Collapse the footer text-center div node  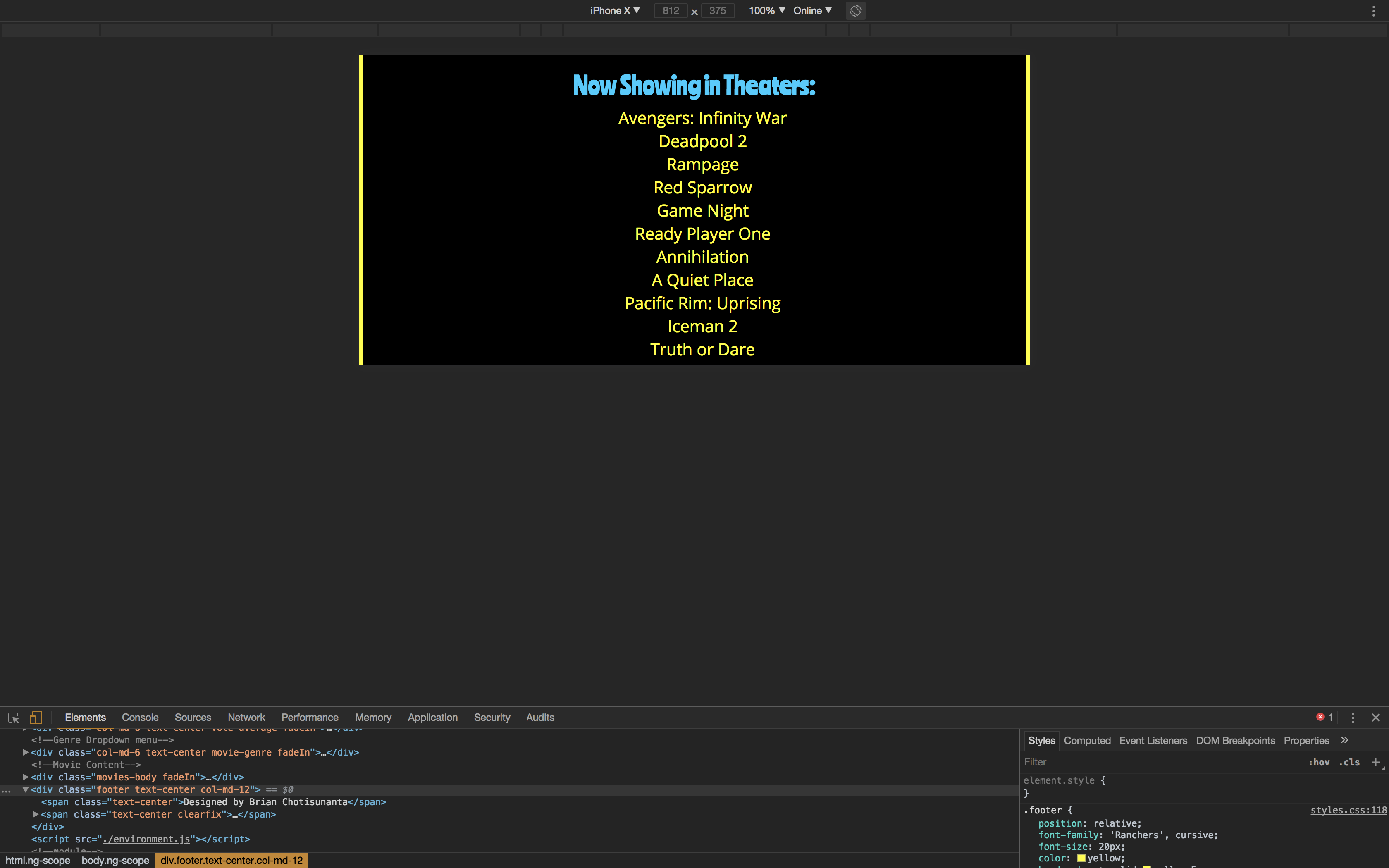[x=26, y=789]
